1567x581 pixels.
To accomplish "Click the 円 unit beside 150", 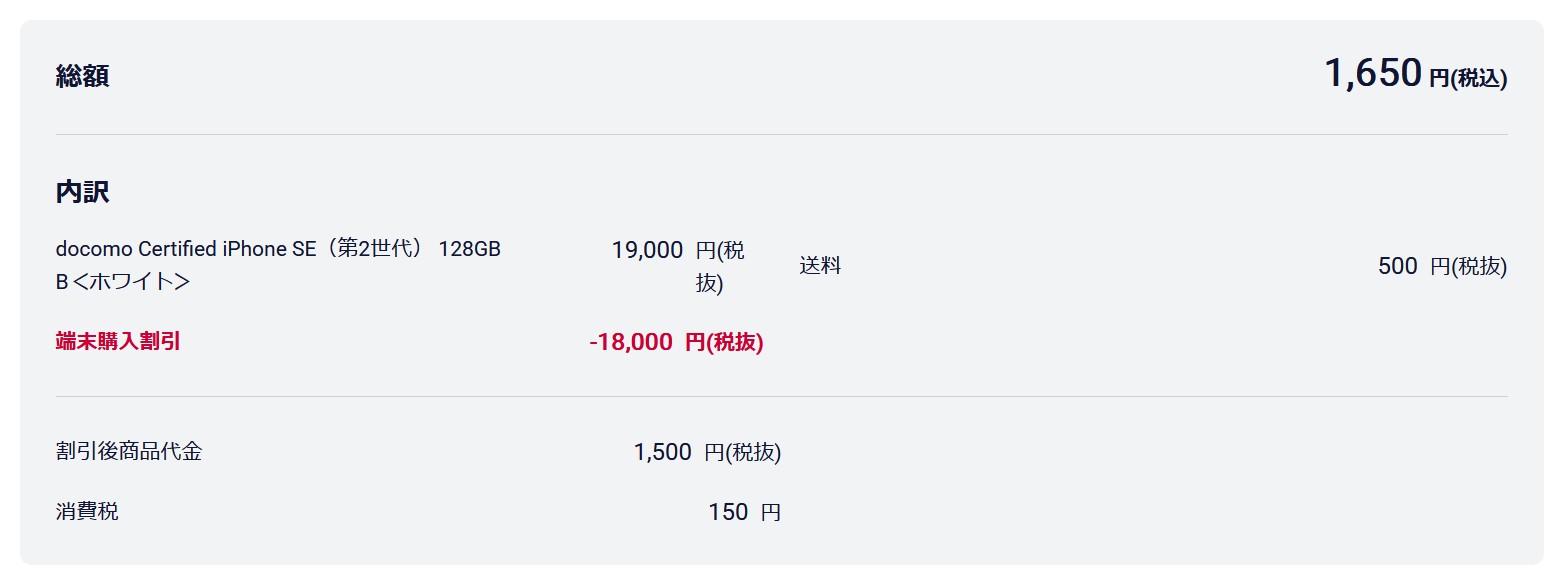I will pos(770,513).
